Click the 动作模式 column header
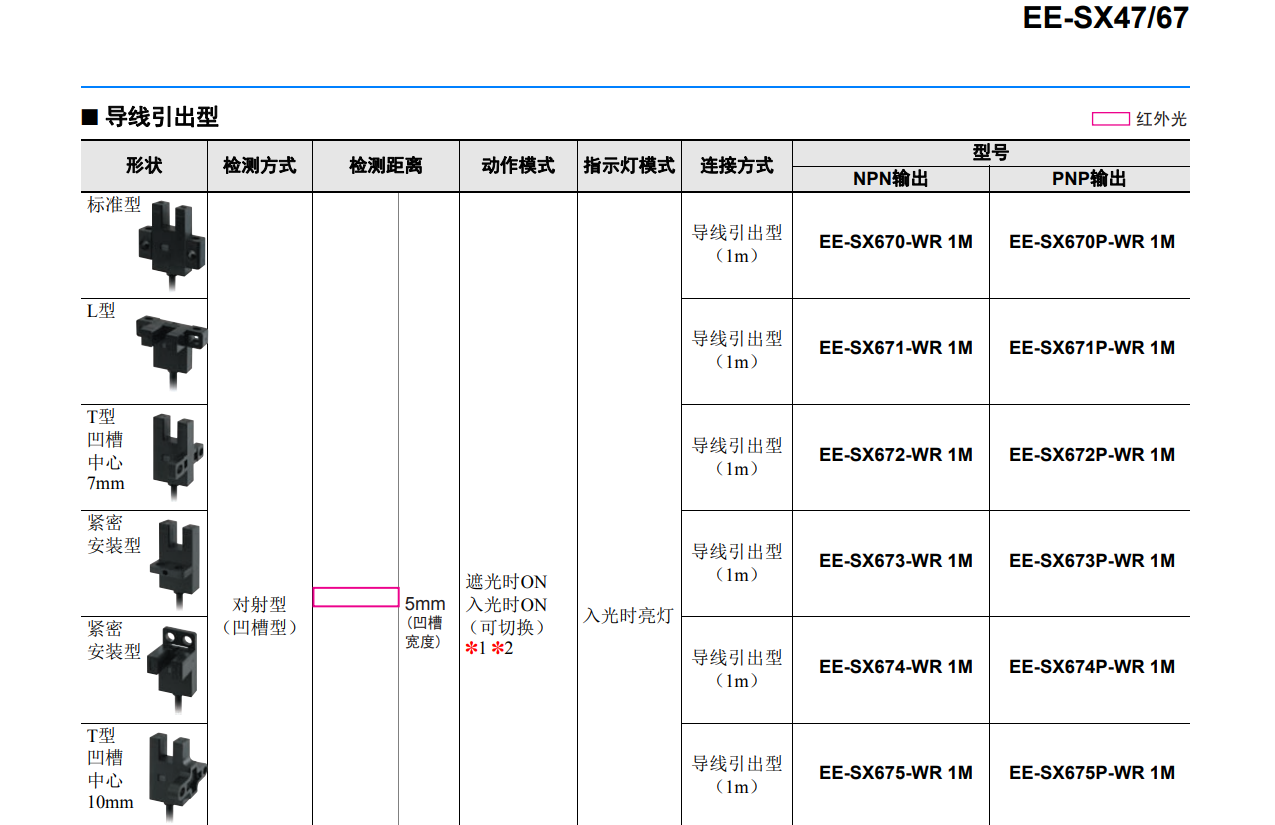Viewport: 1275px width, 825px height. click(x=518, y=166)
